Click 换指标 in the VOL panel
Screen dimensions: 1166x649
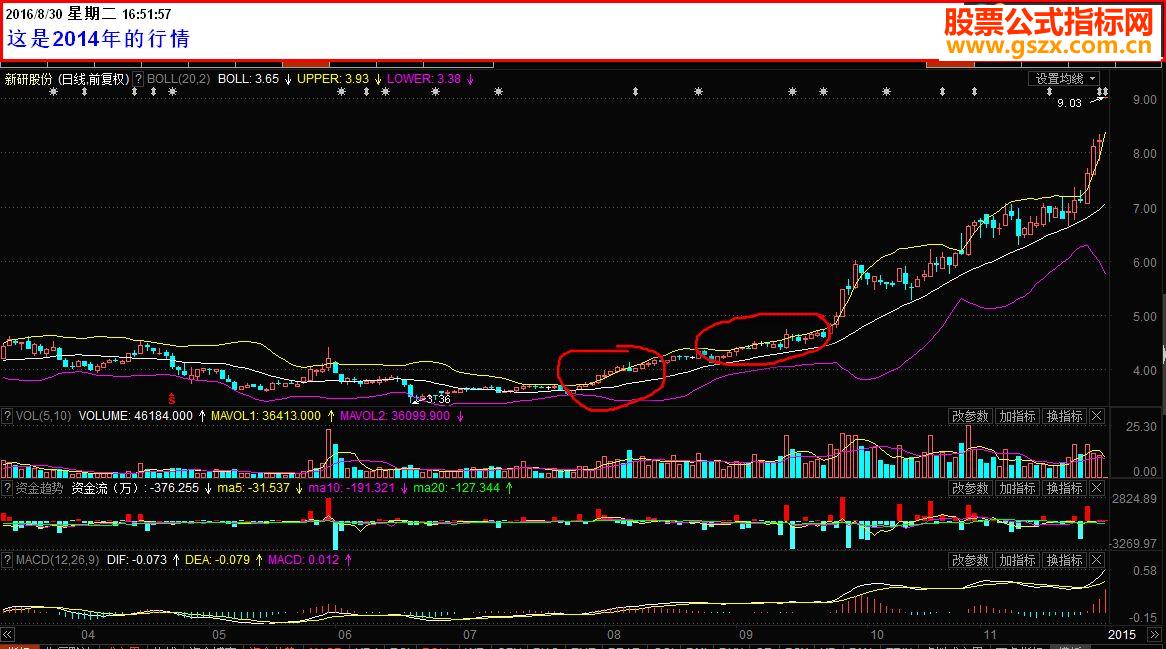point(1064,416)
